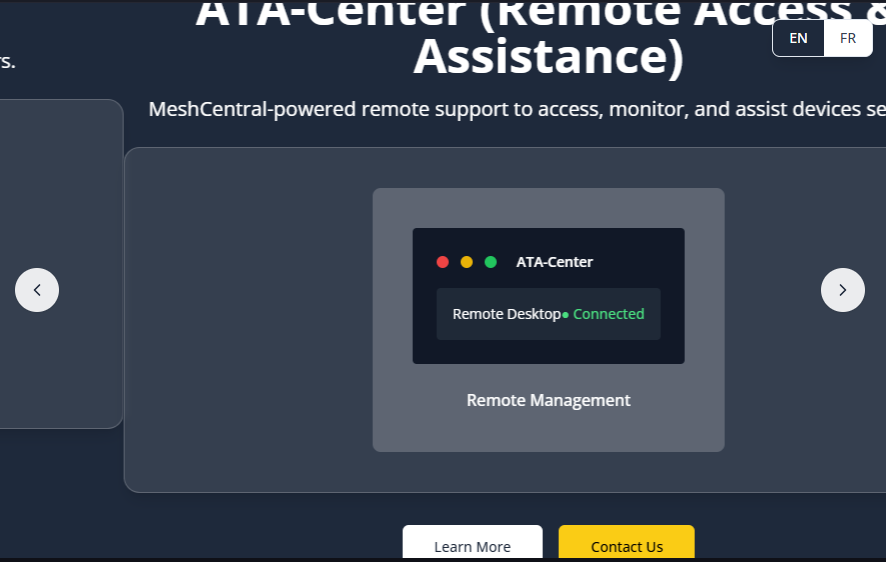Screen dimensions: 886x562
Task: Open the Learn More button
Action: coord(472,546)
